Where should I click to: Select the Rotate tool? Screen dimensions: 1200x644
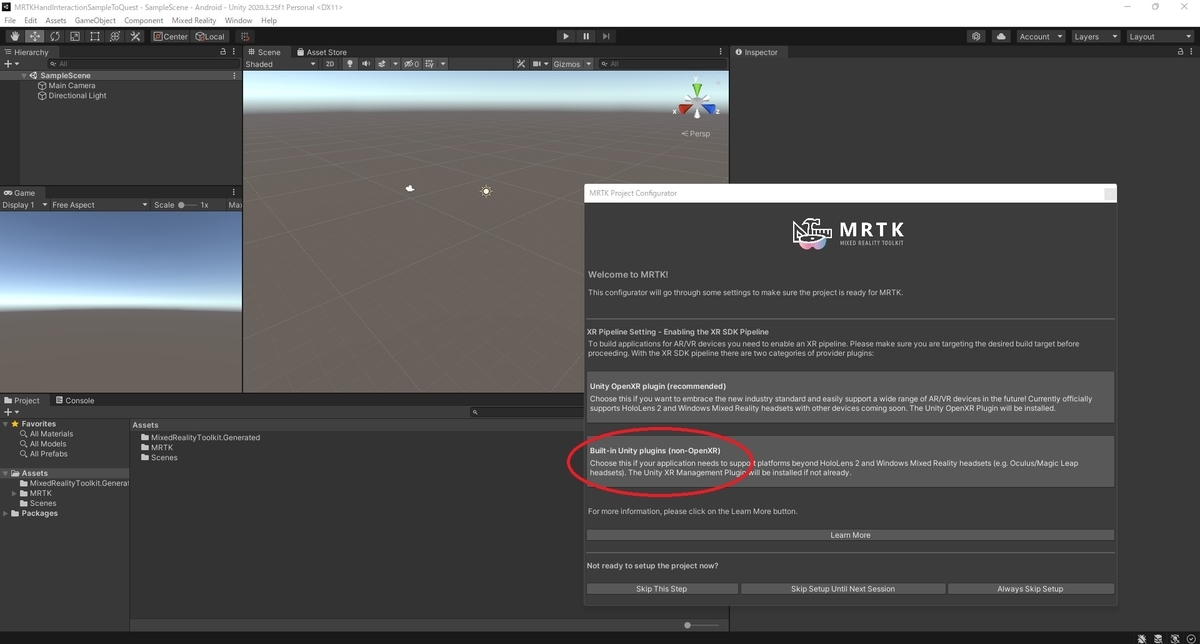(54, 36)
